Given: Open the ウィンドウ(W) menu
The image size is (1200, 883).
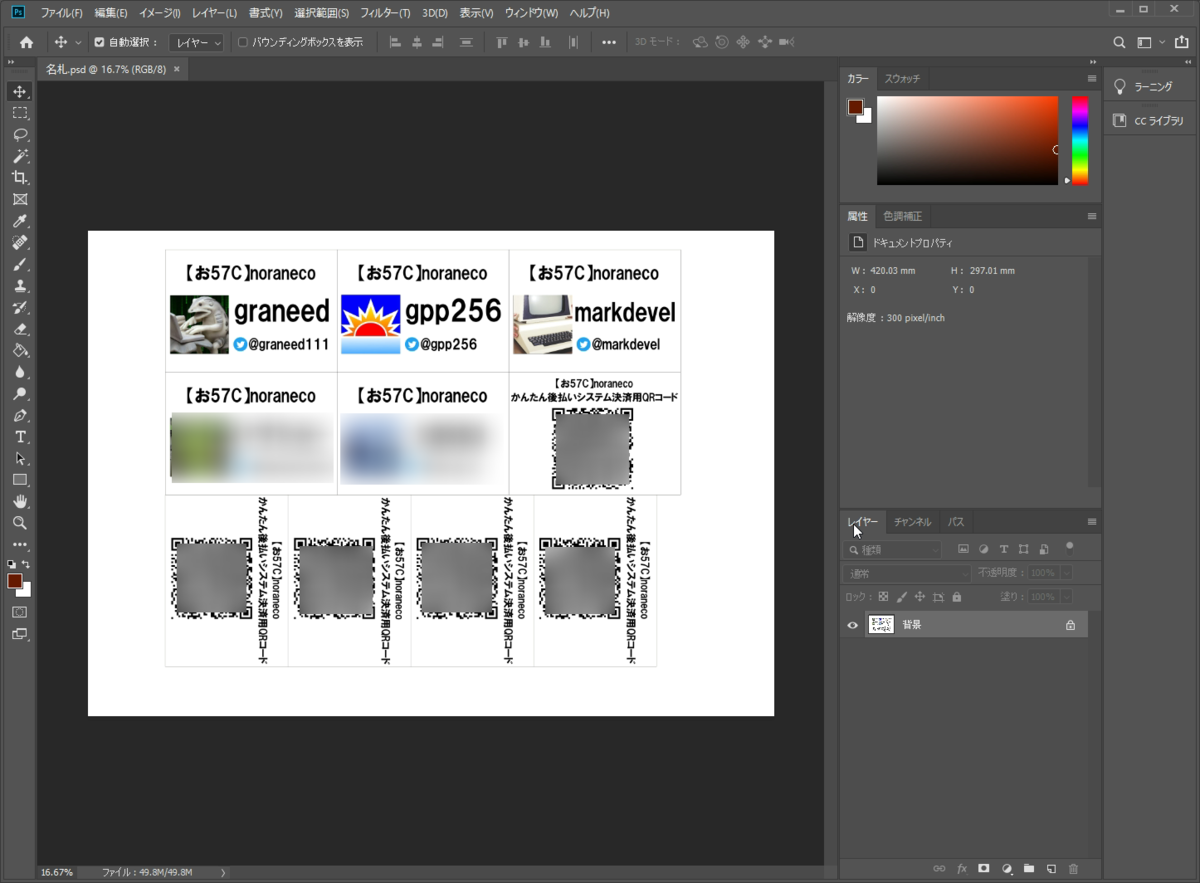Looking at the screenshot, I should pyautogui.click(x=531, y=13).
